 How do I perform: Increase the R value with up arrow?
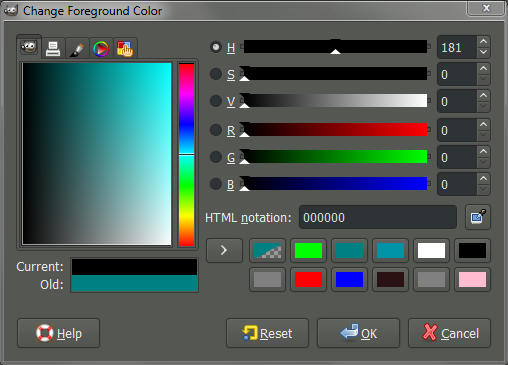click(483, 125)
